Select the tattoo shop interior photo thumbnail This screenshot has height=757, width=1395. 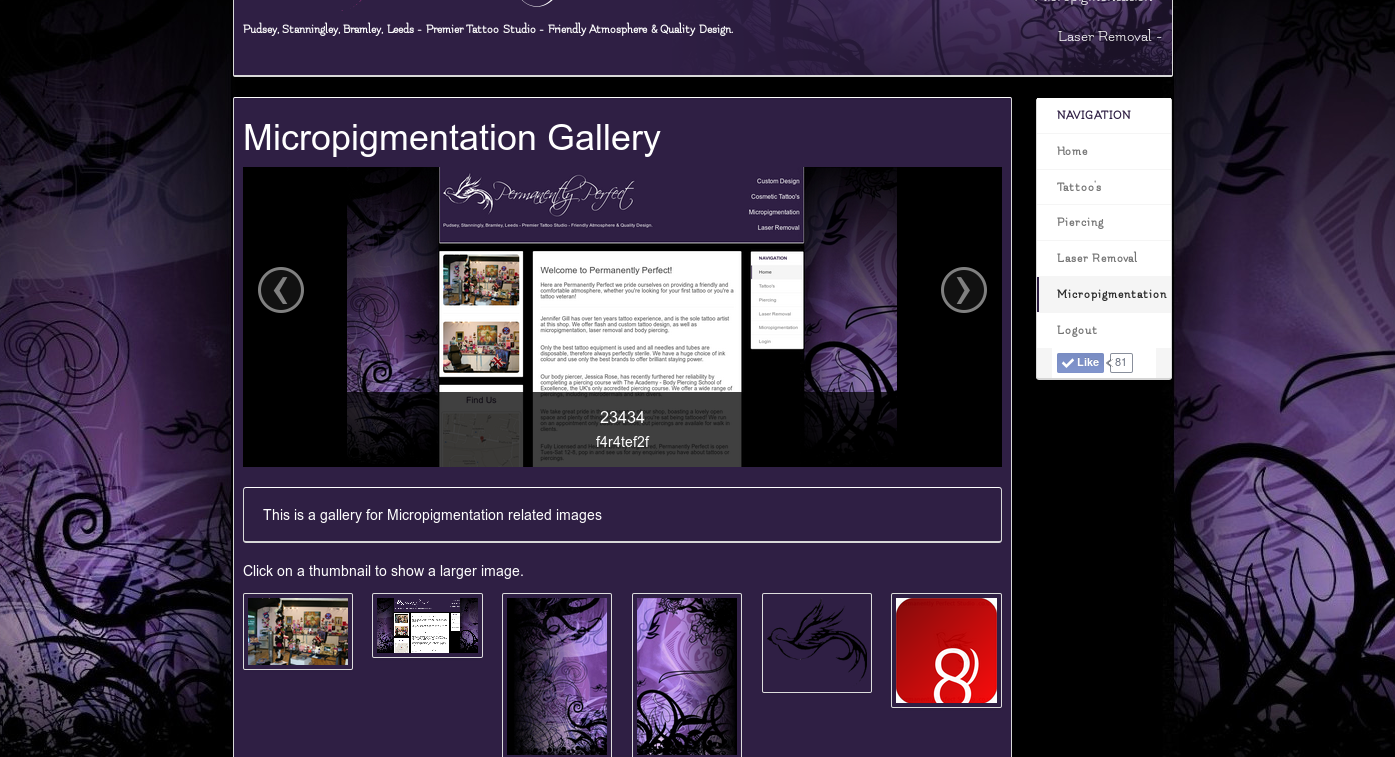coord(298,631)
